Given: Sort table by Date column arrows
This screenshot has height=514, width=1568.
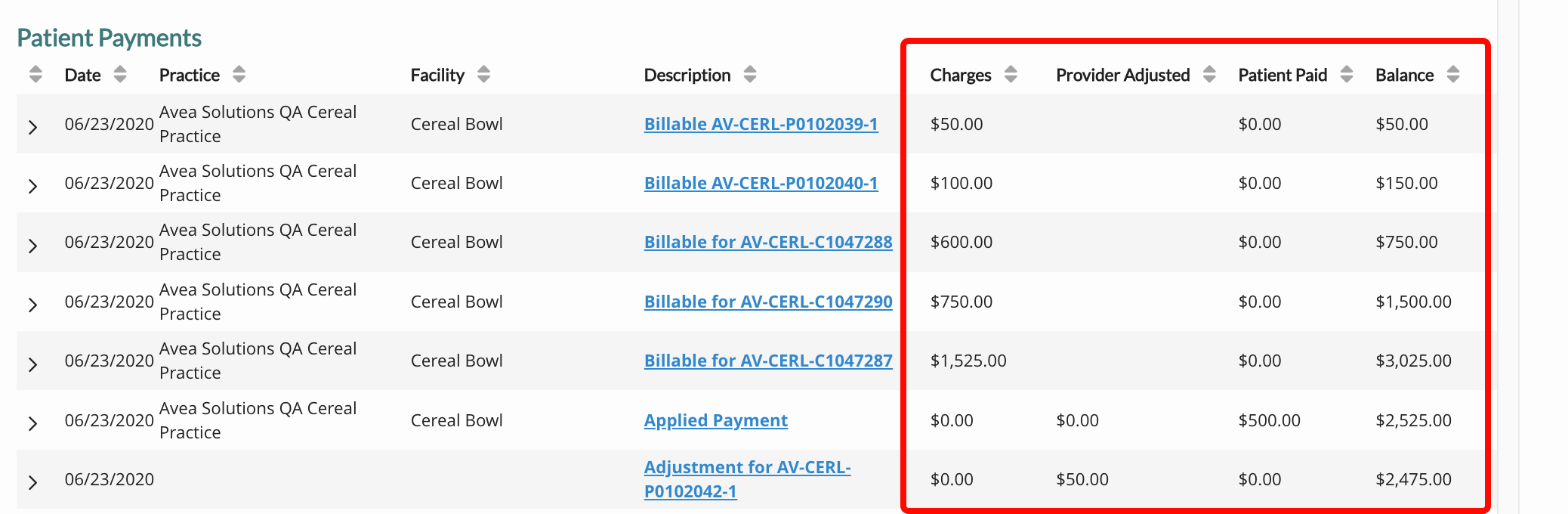Looking at the screenshot, I should point(120,74).
